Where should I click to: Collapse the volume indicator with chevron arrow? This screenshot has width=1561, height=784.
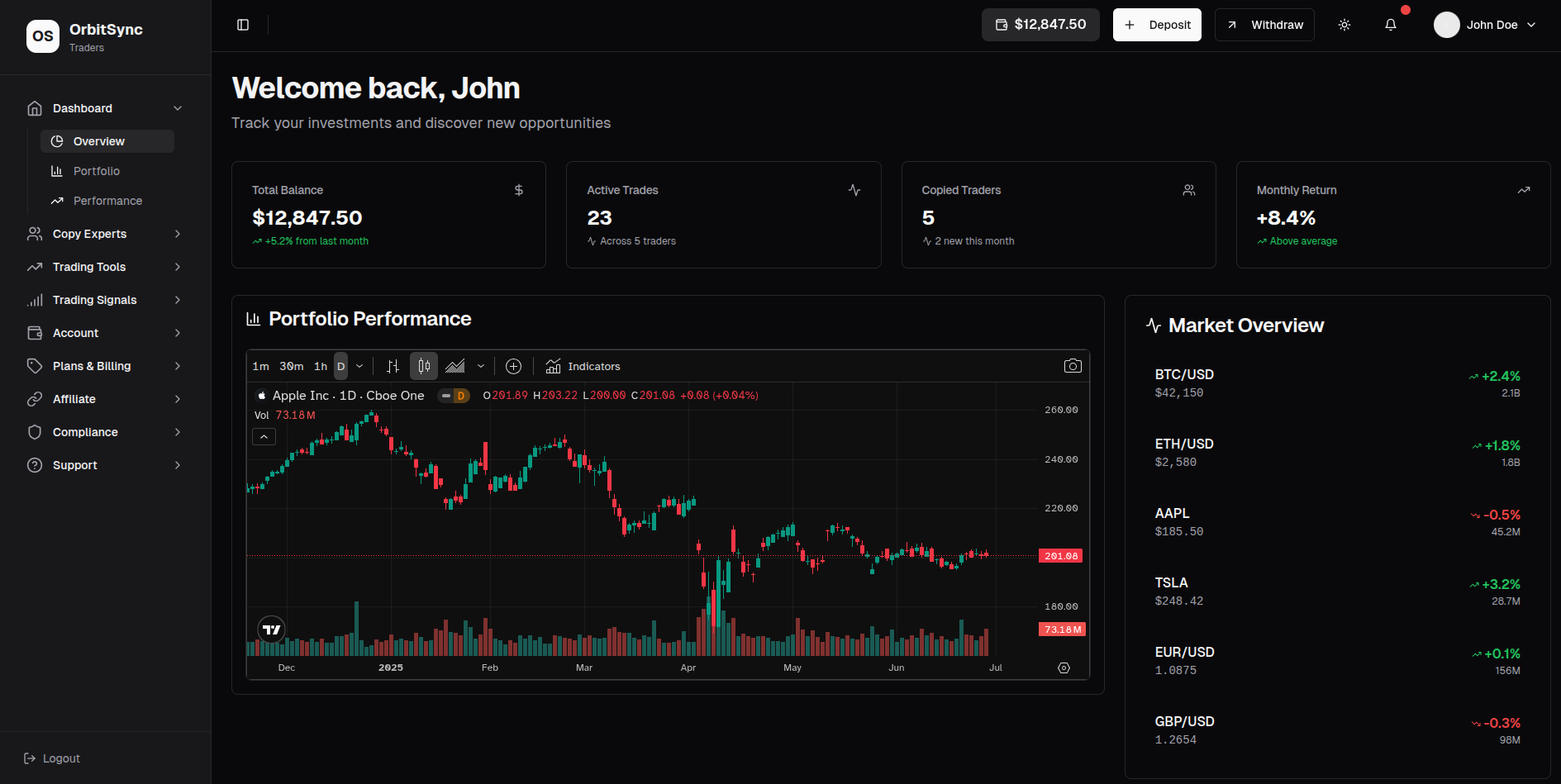click(x=264, y=435)
